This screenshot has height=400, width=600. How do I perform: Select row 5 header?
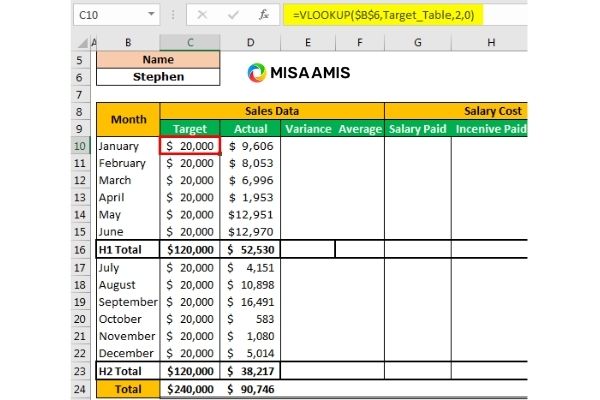point(80,60)
